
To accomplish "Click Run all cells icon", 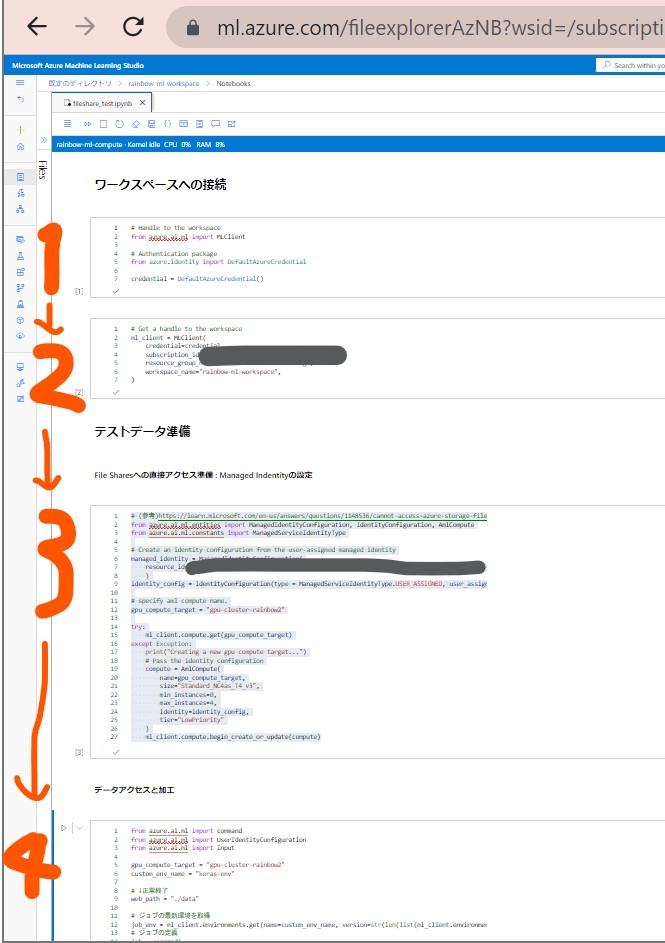I will coord(87,124).
